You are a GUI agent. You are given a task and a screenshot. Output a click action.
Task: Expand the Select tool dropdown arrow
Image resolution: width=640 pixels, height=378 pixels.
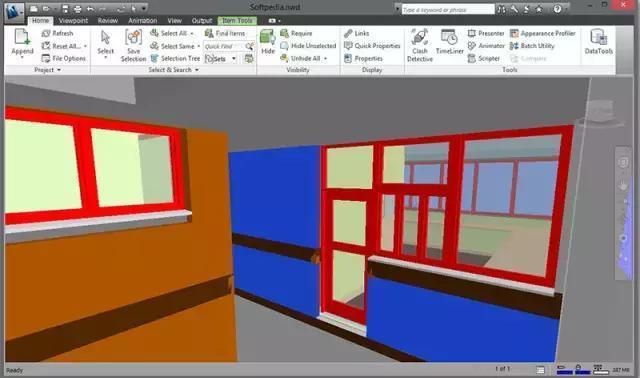click(x=105, y=58)
